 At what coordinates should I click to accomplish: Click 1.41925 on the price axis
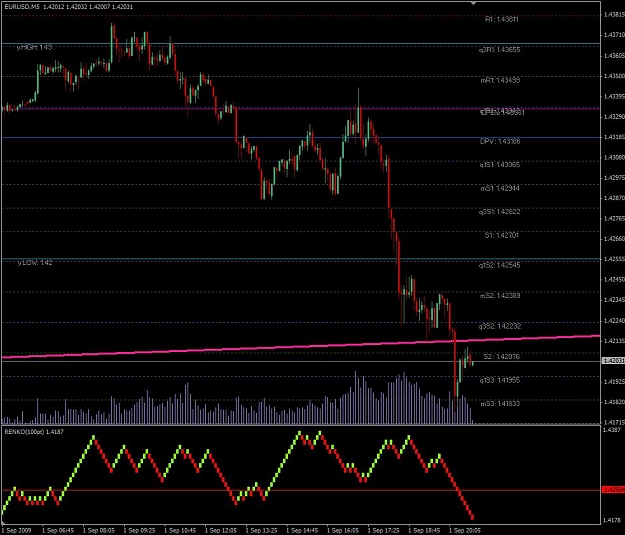tap(614, 382)
